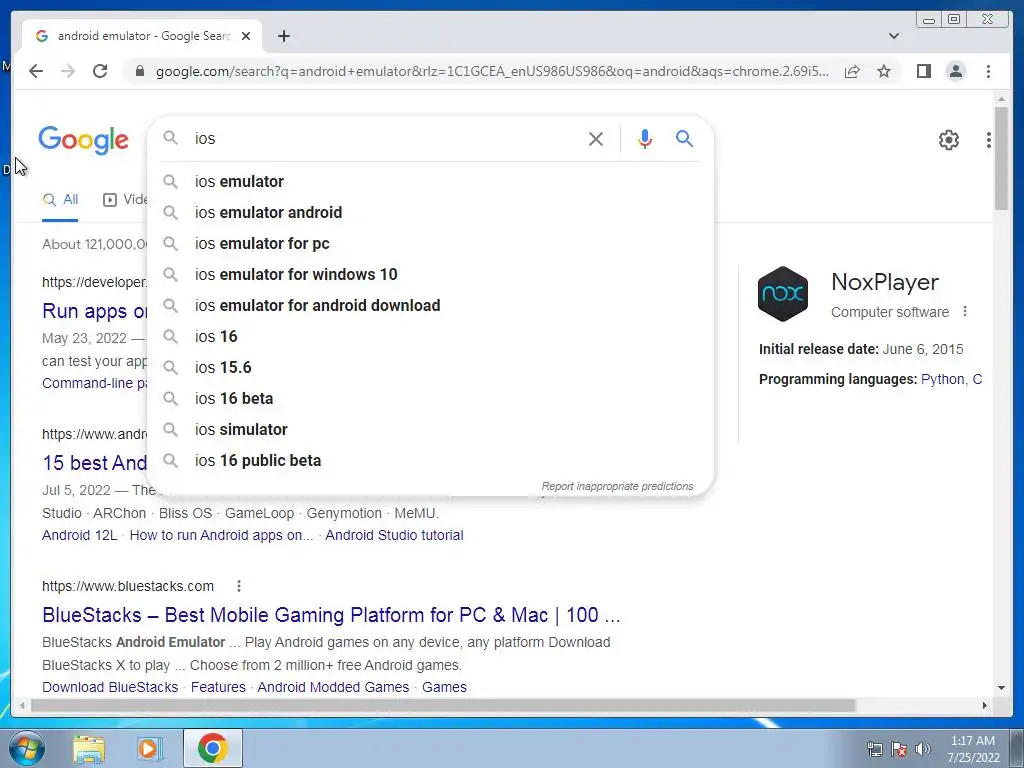Click the scroll right arrow
The image size is (1024, 768).
(985, 705)
